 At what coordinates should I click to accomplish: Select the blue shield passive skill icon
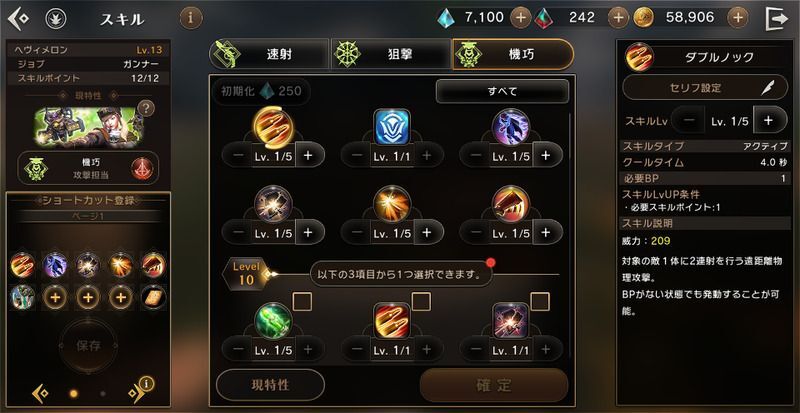[x=392, y=127]
